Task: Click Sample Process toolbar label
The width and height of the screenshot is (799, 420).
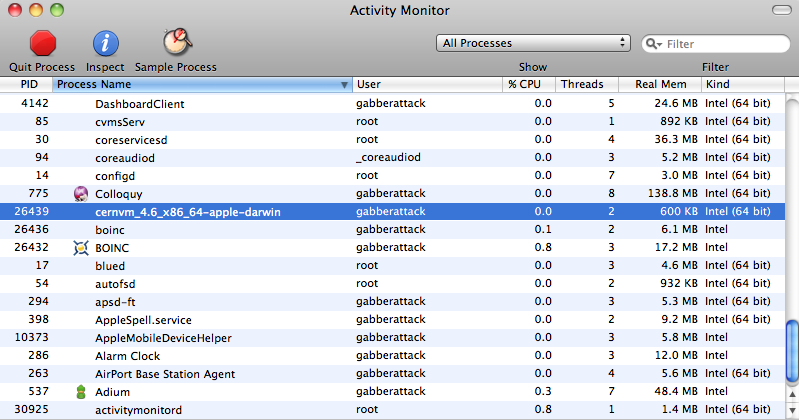Action: pyautogui.click(x=176, y=67)
